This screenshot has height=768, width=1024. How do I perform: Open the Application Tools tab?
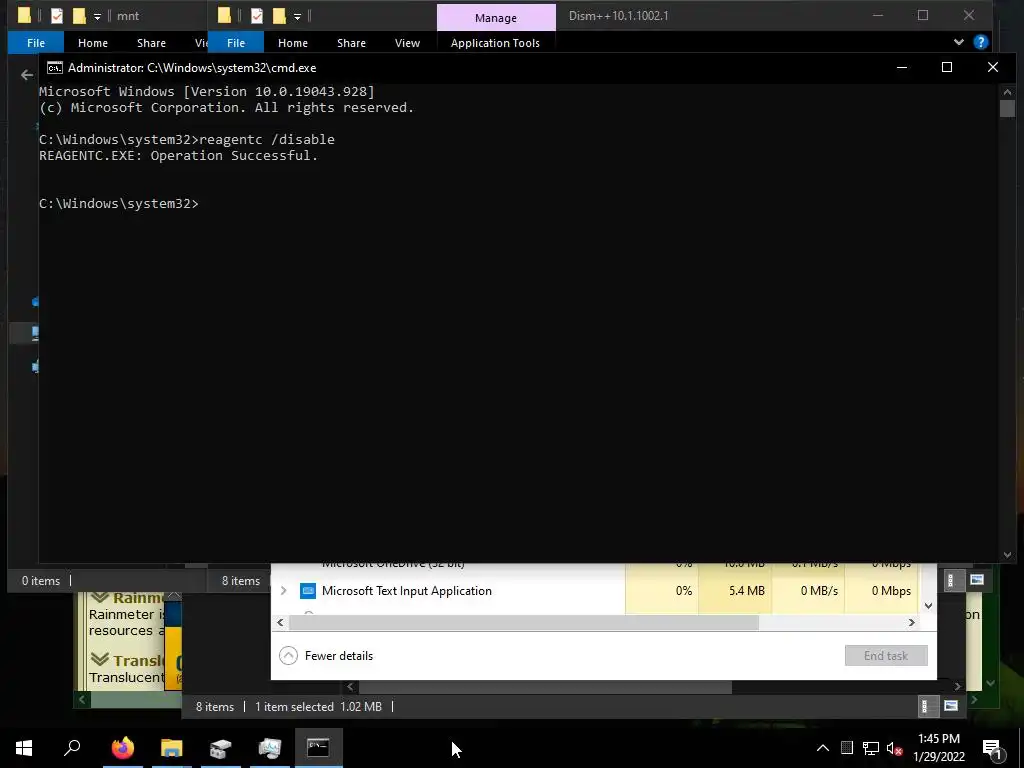495,43
